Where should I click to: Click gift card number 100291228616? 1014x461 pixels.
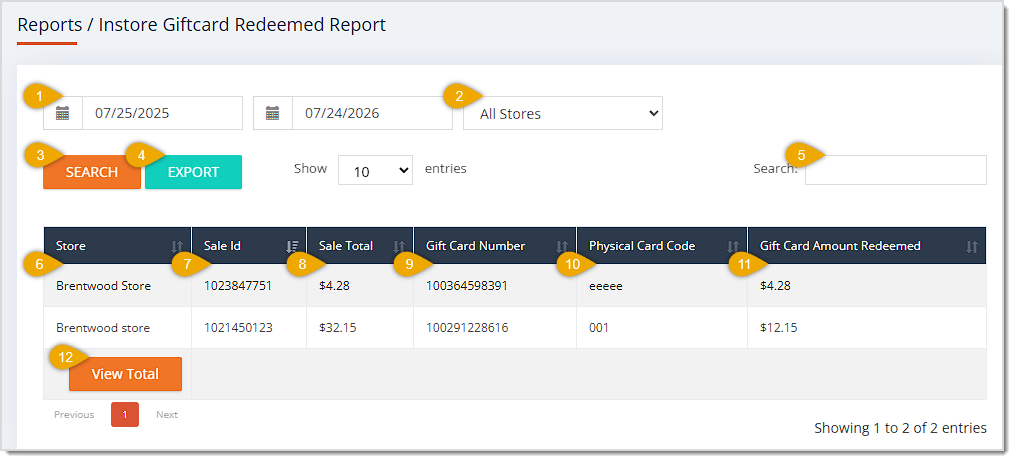point(467,328)
